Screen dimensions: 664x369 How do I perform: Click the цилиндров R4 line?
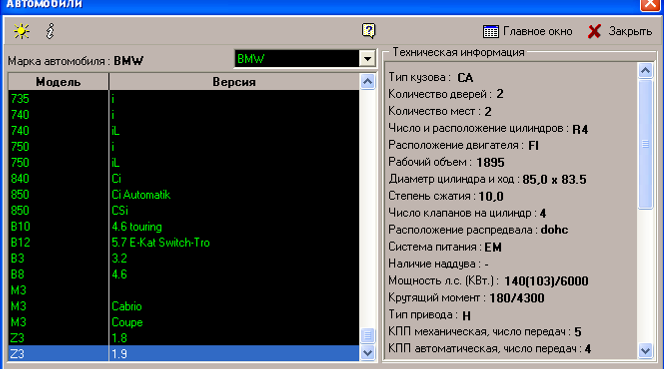[488, 128]
